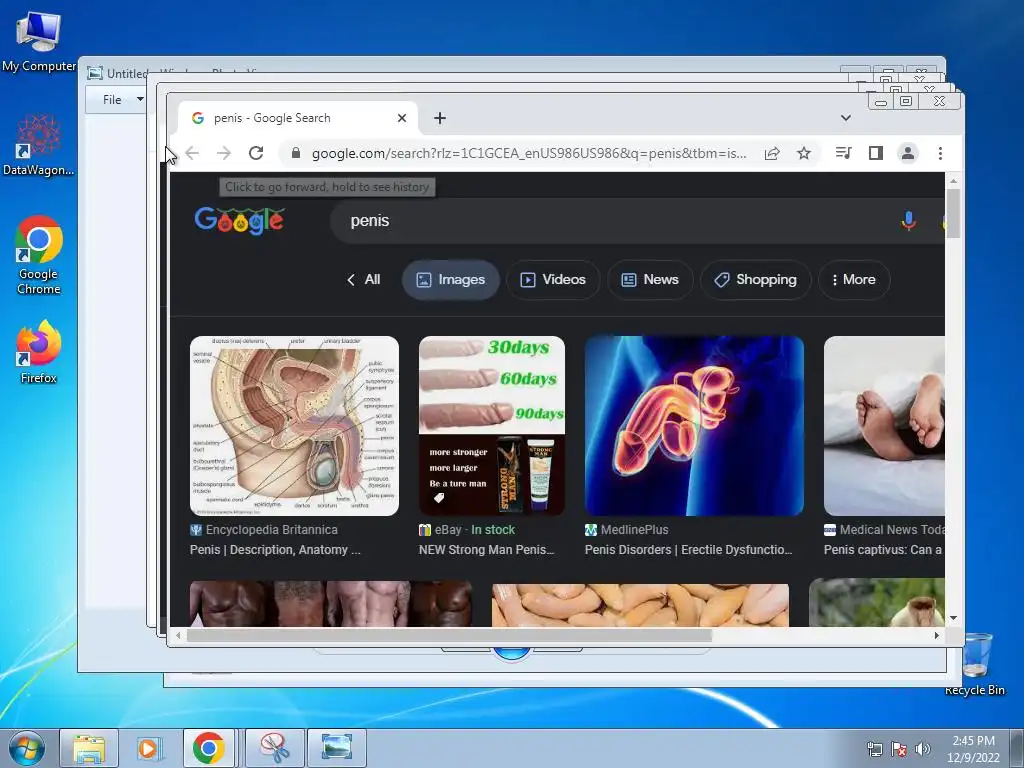The width and height of the screenshot is (1024, 768).
Task: Open the Windows Start menu
Action: (x=27, y=748)
